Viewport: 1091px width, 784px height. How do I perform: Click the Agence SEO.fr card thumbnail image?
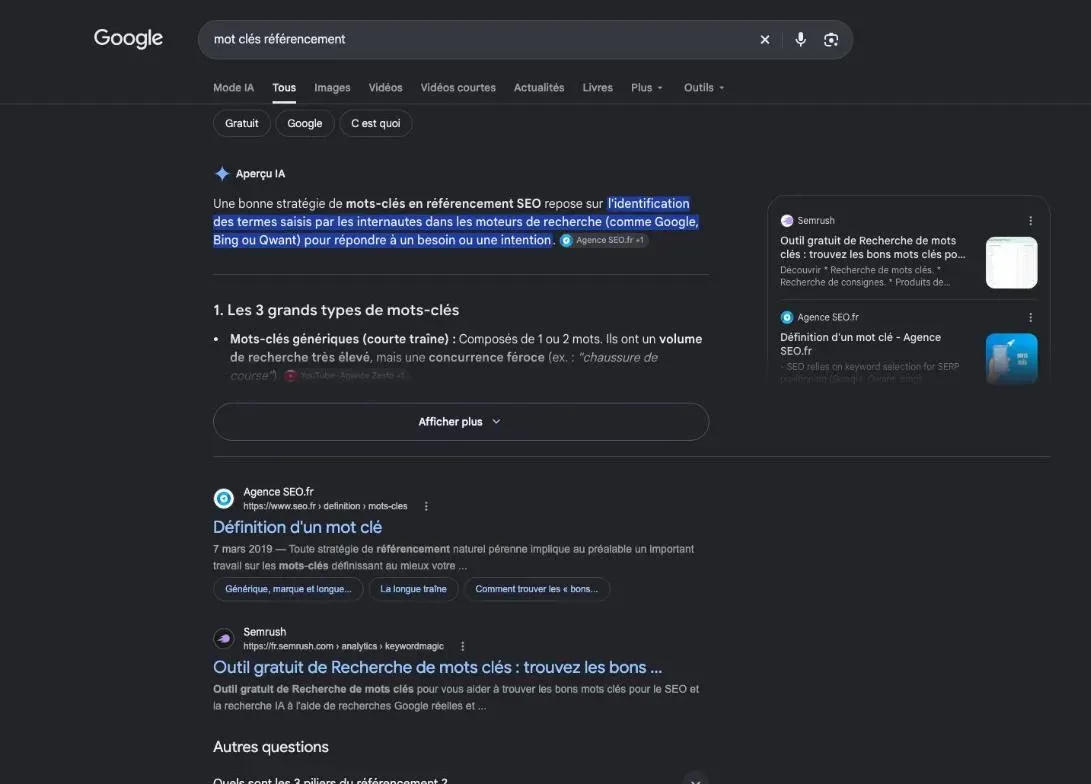[x=1012, y=358]
